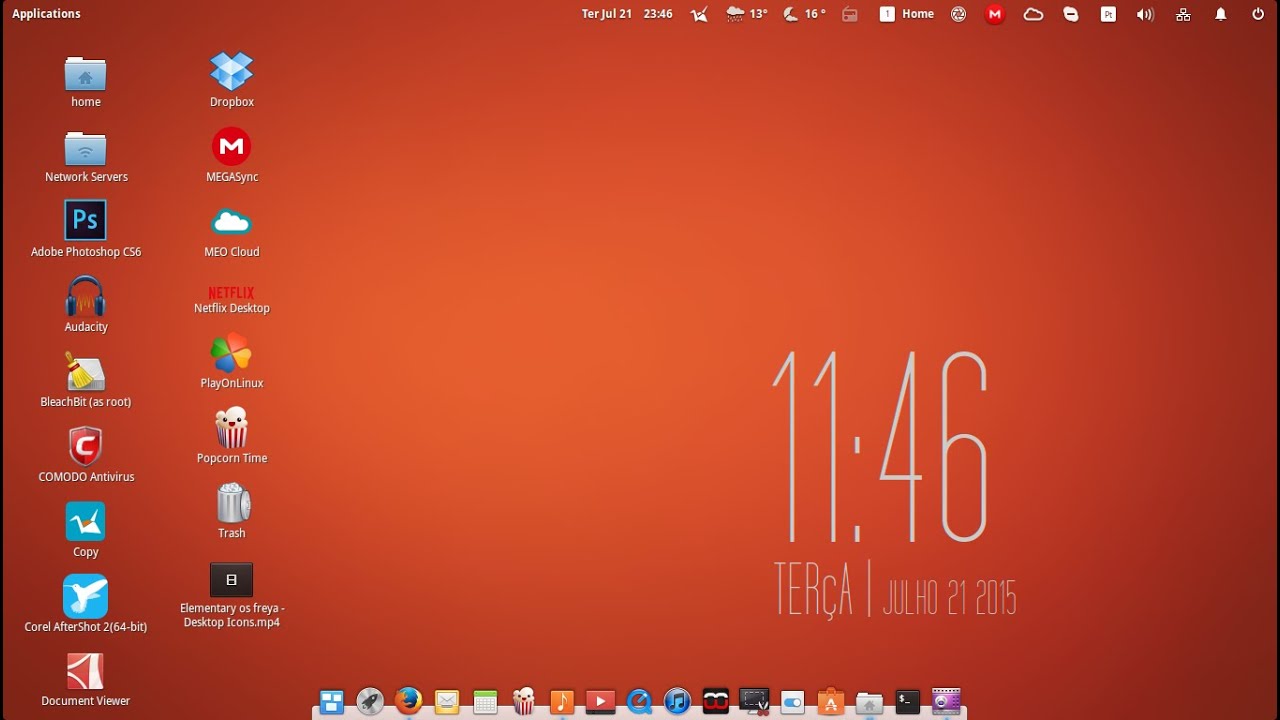The width and height of the screenshot is (1280, 720).
Task: Open the date and time indicator
Action: 627,14
